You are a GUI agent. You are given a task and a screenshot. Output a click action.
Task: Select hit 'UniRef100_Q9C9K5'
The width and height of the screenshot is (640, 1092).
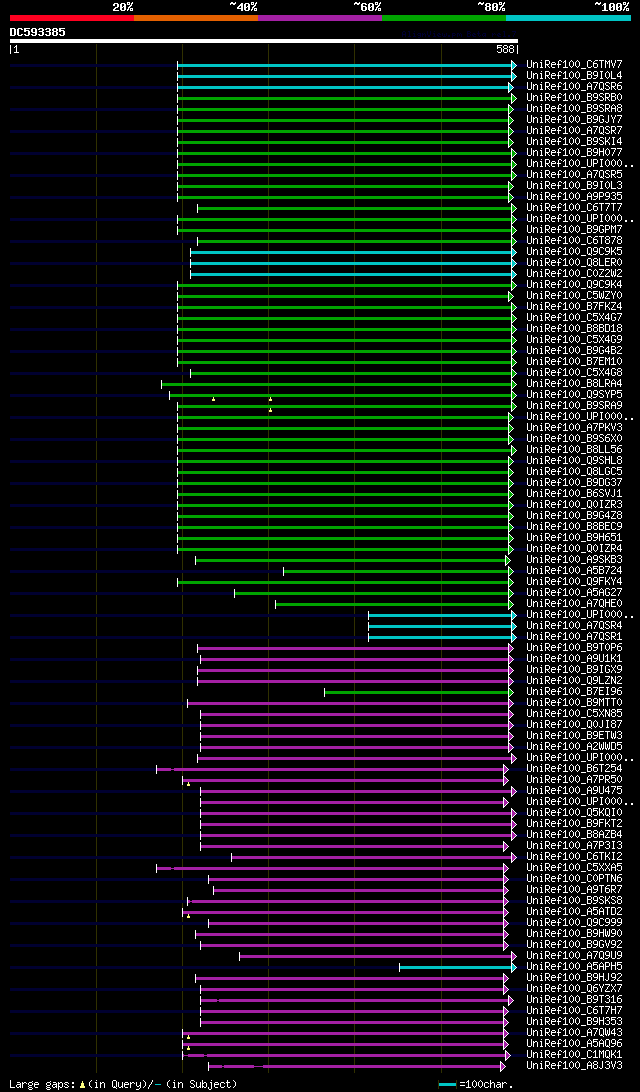coord(574,252)
